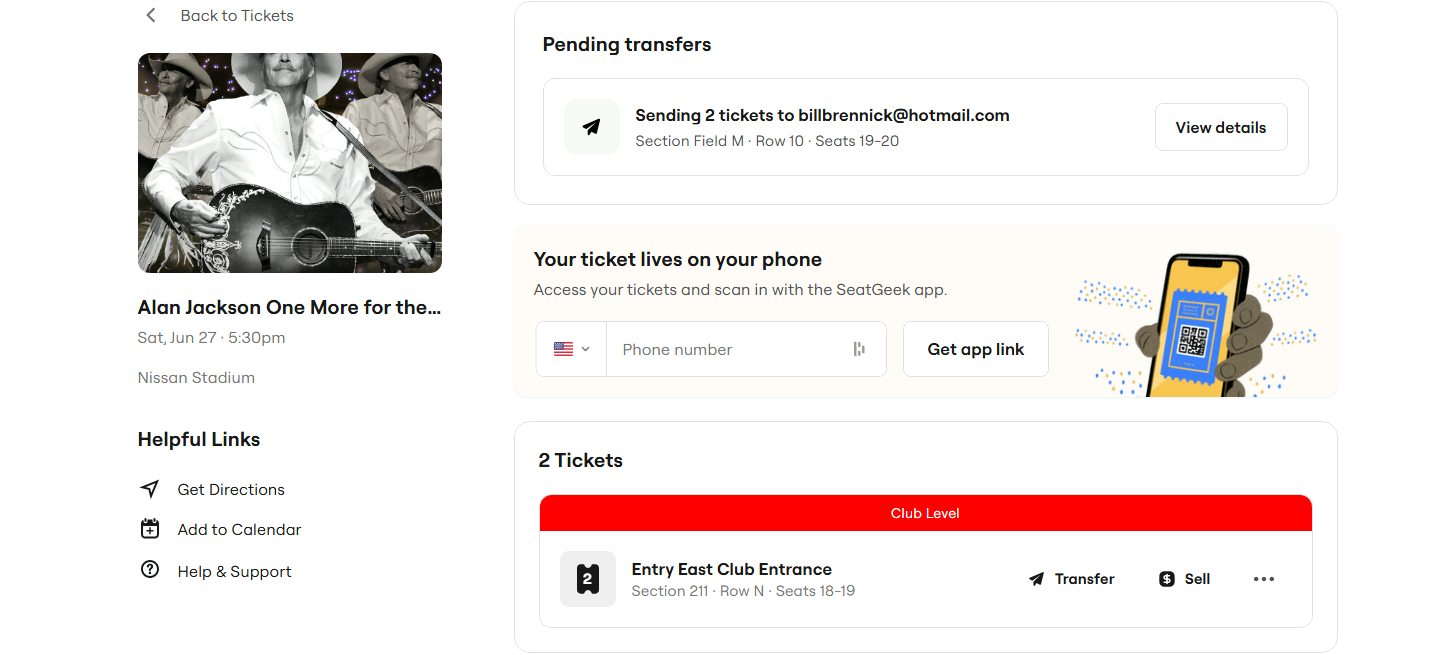This screenshot has height=655, width=1446.
Task: Focus the Phone number input field
Action: click(730, 349)
